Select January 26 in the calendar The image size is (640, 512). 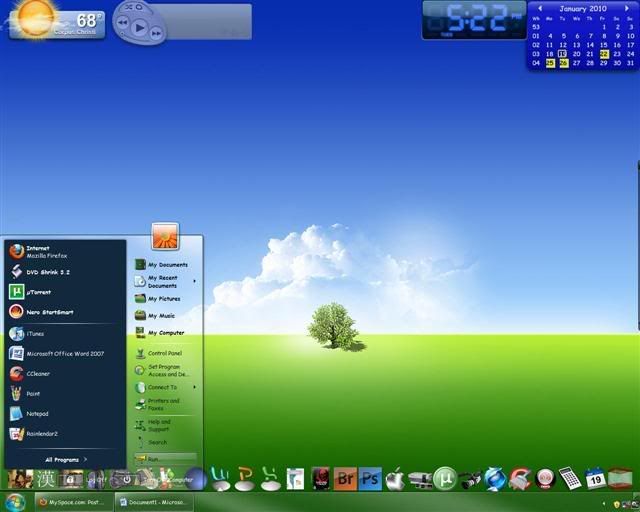click(x=564, y=63)
